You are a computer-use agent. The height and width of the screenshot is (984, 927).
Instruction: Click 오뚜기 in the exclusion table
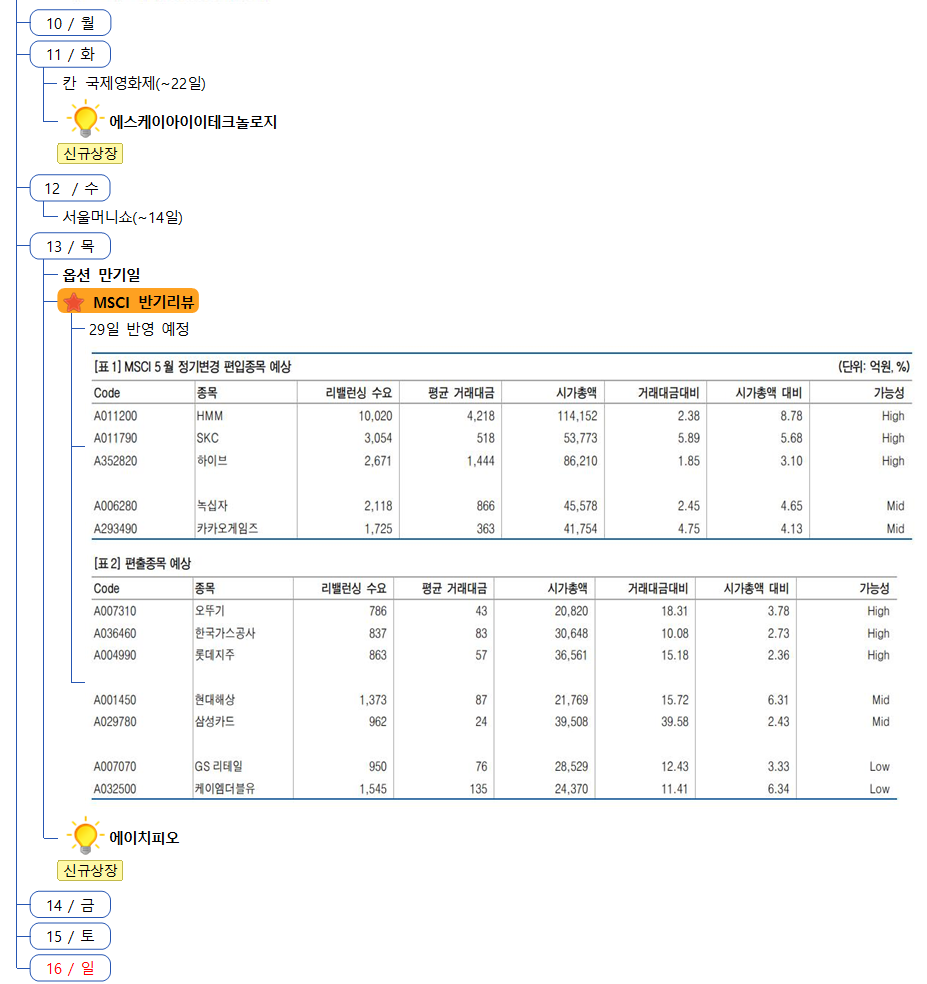tap(210, 611)
